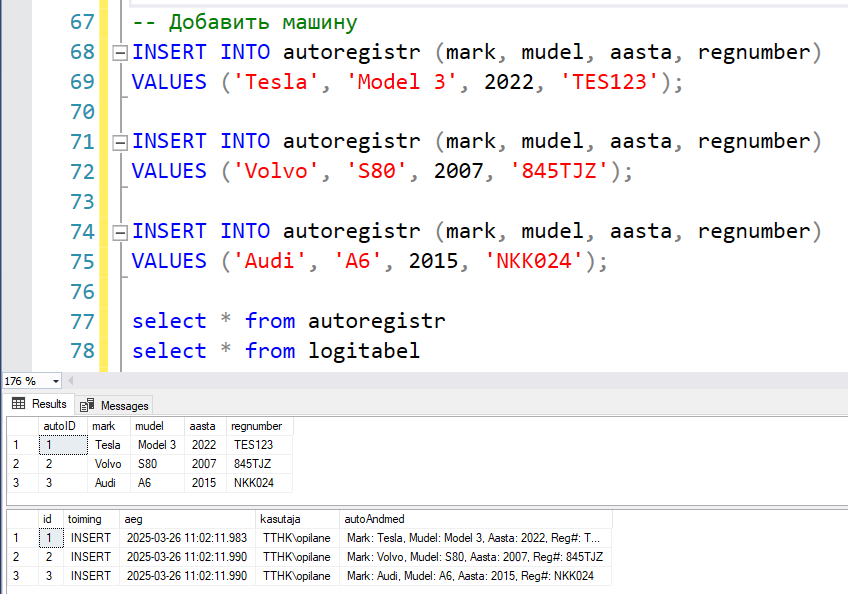The height and width of the screenshot is (594, 848).
Task: Click the '-- Добавить машину' comment on line 67
Action: pos(244,23)
